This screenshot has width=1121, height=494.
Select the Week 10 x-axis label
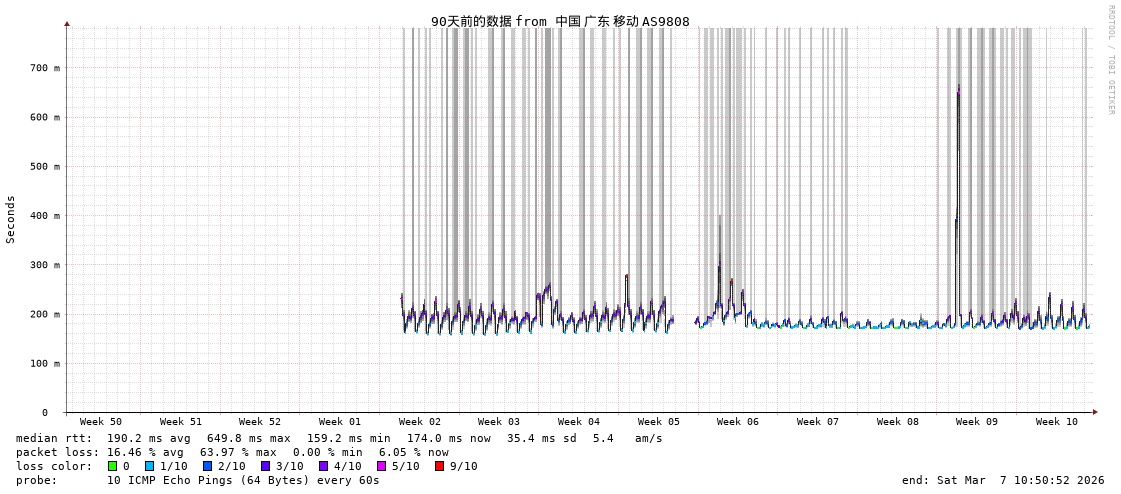coord(1056,422)
